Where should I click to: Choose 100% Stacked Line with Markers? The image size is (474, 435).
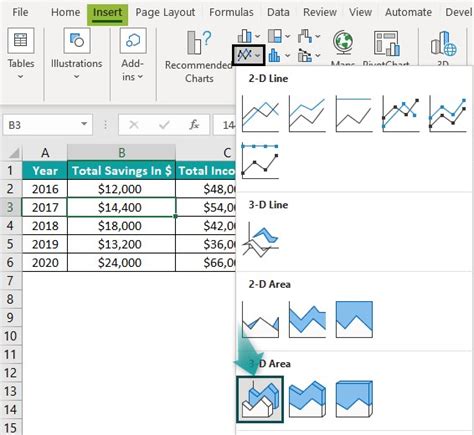tap(260, 161)
